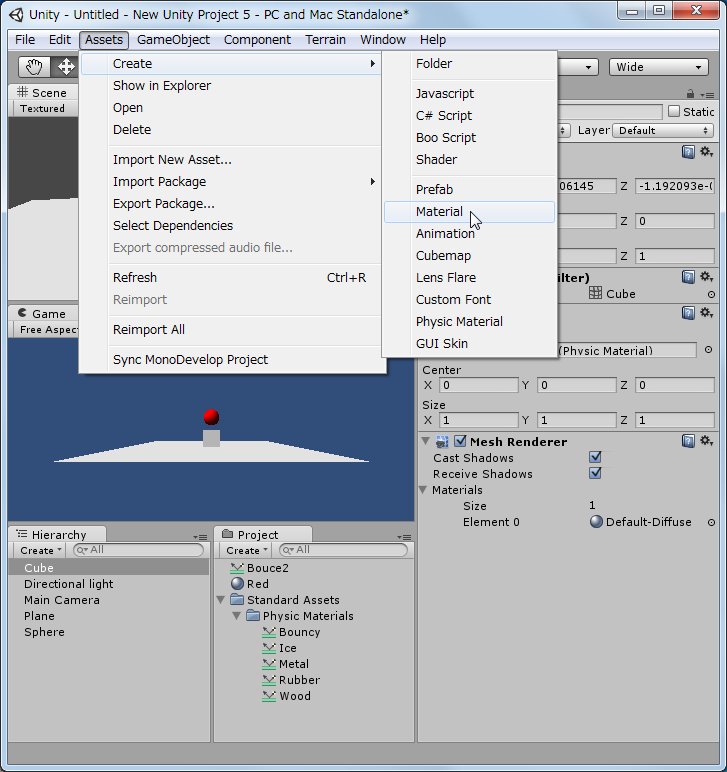This screenshot has height=772, width=727.
Task: Click object picker circle beside Default-Diffuse
Action: pyautogui.click(x=711, y=522)
